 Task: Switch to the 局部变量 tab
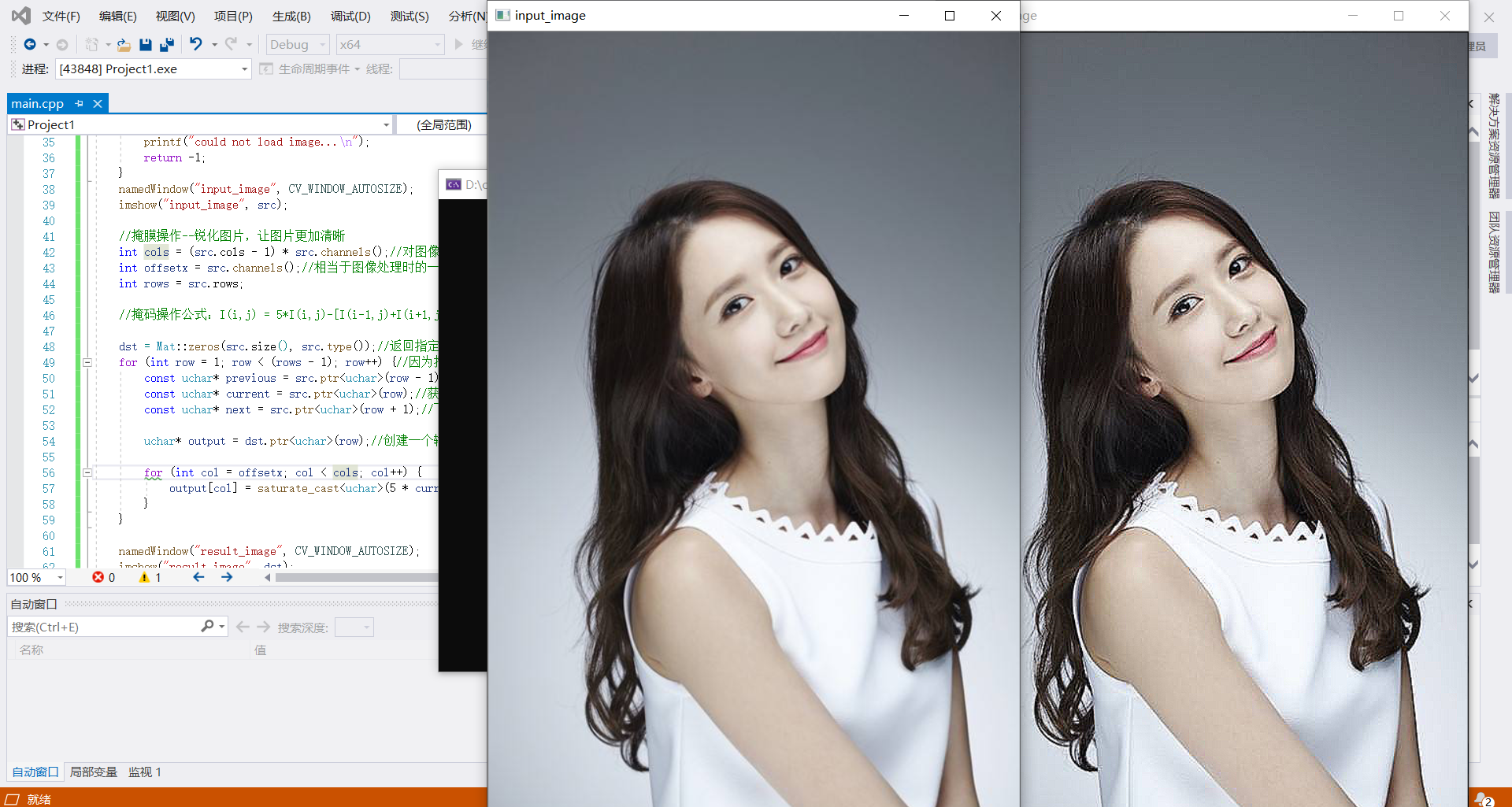point(93,772)
